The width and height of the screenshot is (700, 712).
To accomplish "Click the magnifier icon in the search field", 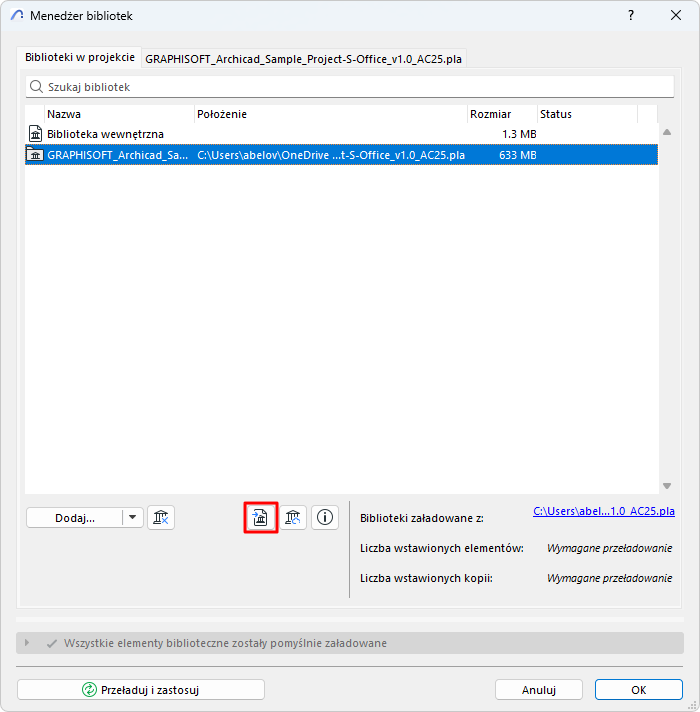I will click(x=36, y=87).
